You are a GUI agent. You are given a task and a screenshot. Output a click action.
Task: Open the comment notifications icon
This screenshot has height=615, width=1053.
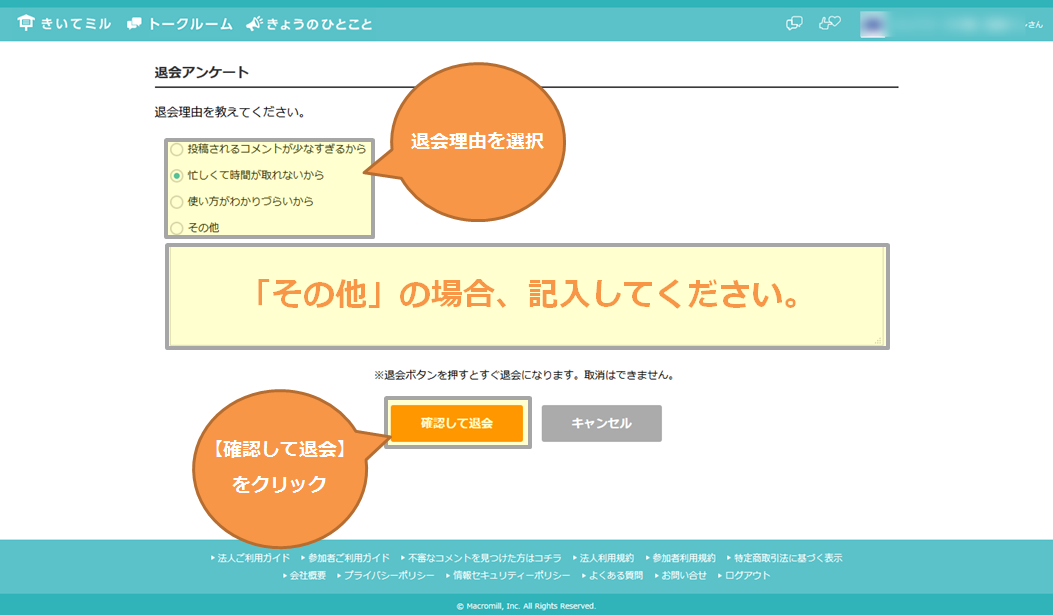coord(794,24)
